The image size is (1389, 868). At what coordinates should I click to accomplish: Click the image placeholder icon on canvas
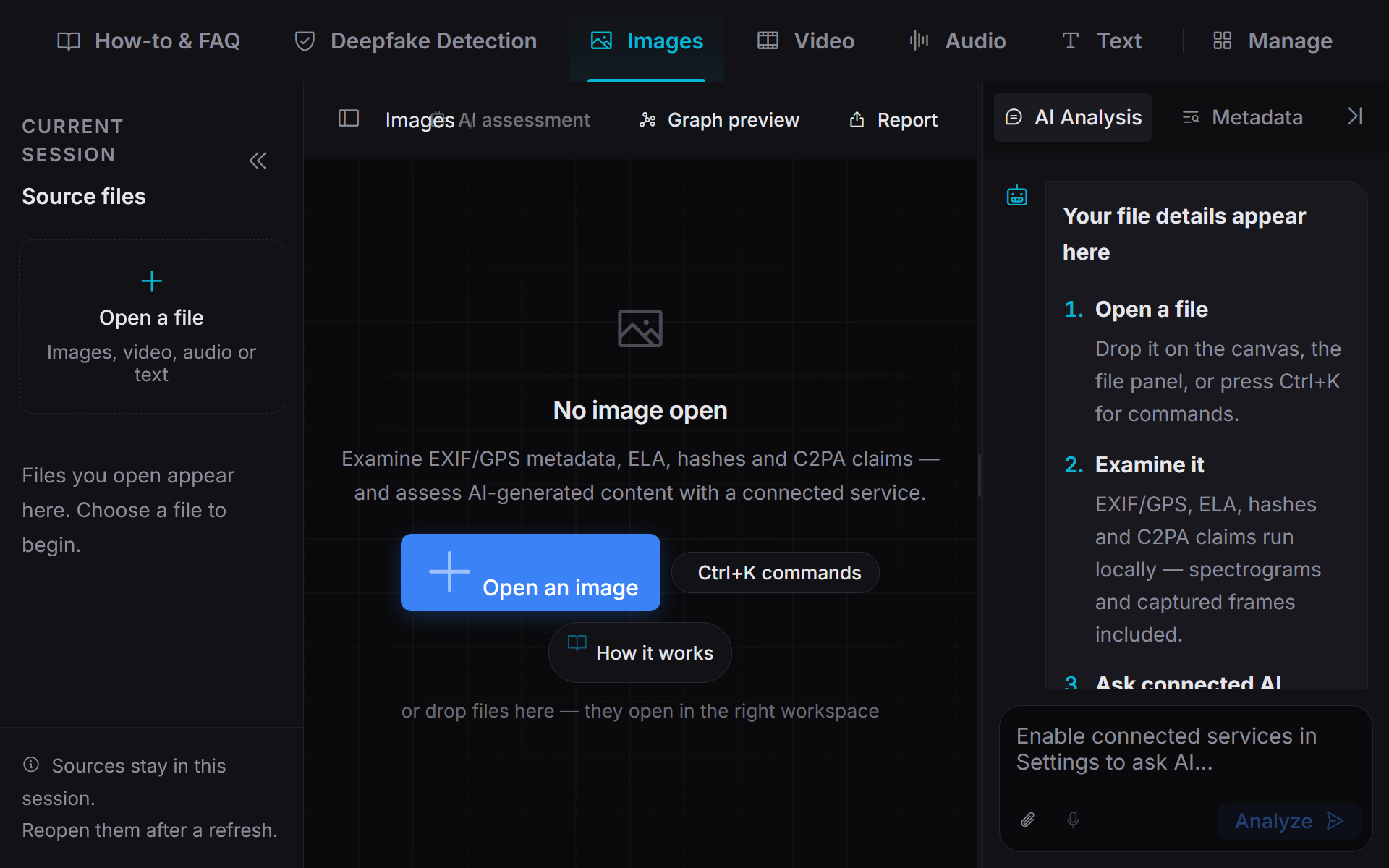tap(640, 328)
